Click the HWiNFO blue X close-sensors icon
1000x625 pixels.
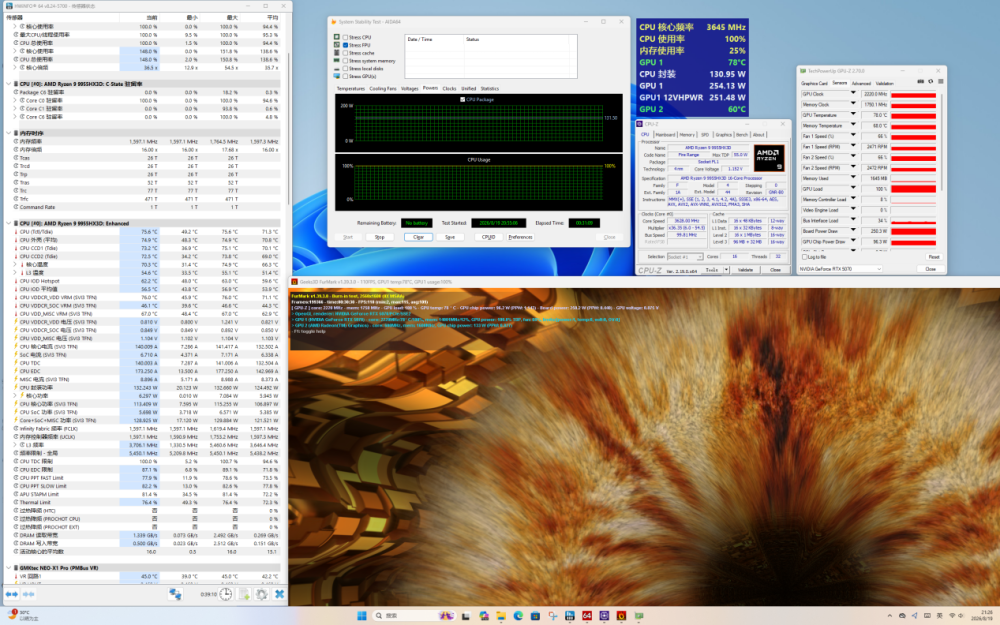coord(279,594)
